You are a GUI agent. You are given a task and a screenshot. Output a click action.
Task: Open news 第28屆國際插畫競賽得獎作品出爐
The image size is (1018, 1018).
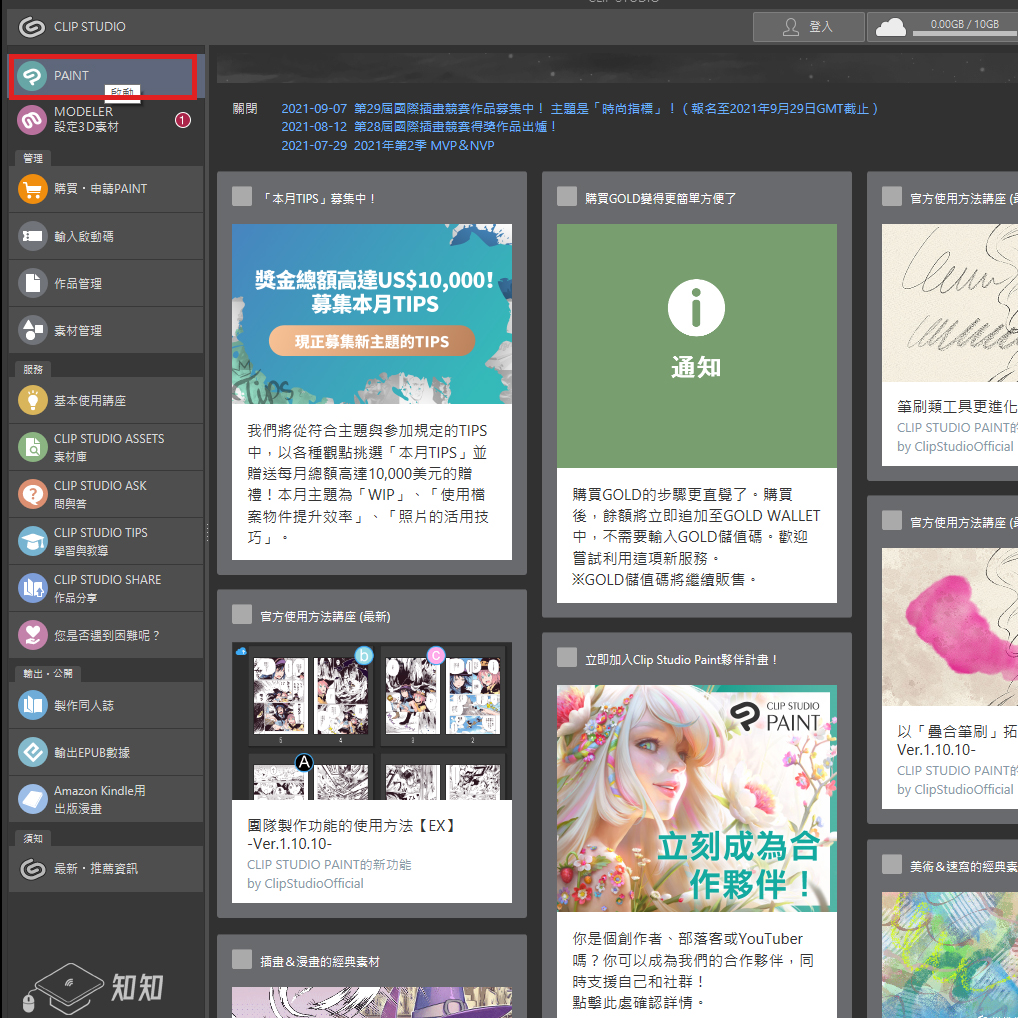419,127
